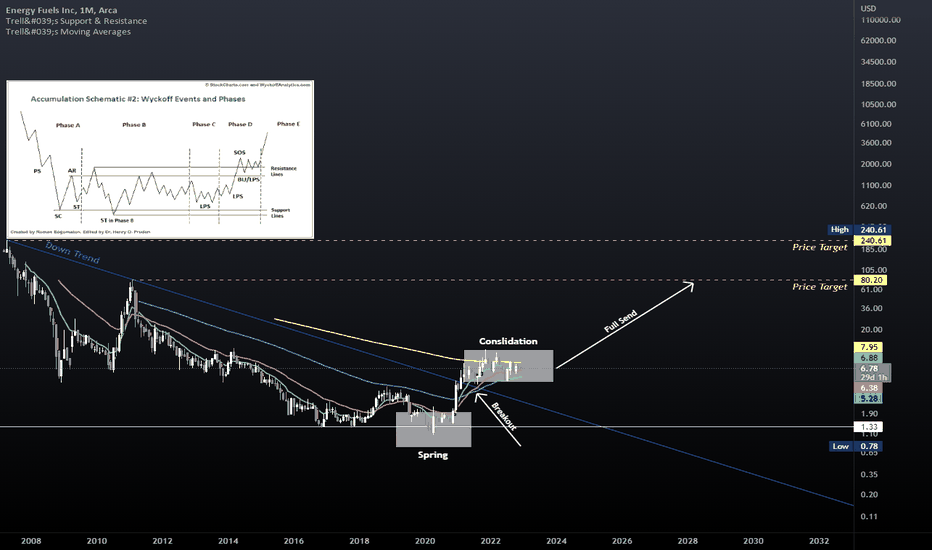This screenshot has width=932, height=550.
Task: Click the 2014 time axis label
Action: click(228, 541)
